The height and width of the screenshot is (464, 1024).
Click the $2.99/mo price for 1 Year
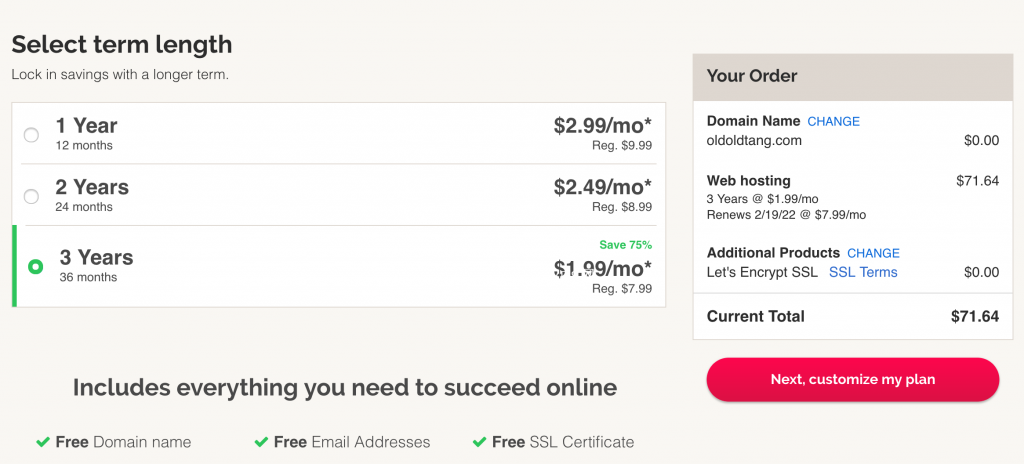pyautogui.click(x=602, y=125)
